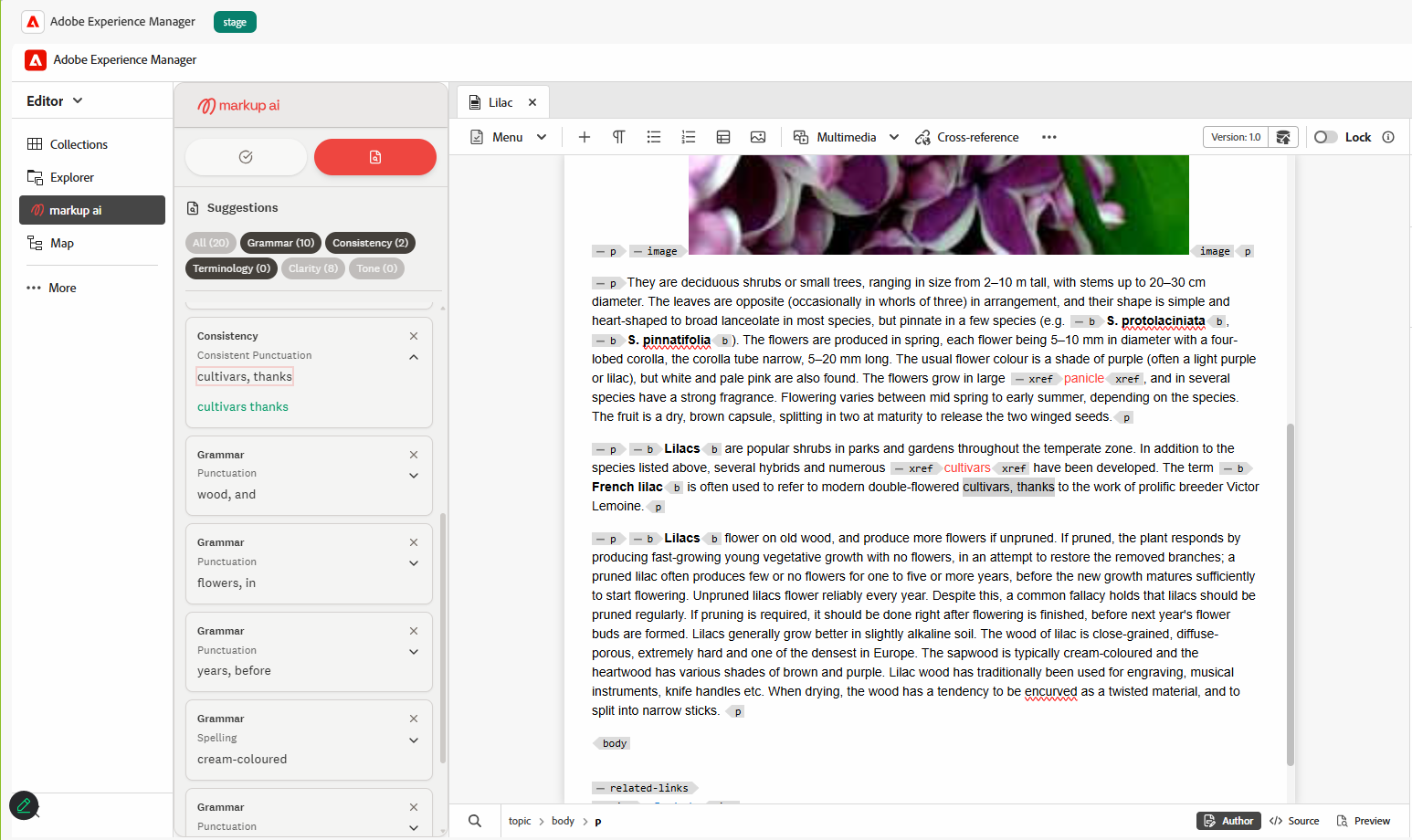Dismiss the 'years, before' suggestion
This screenshot has height=840, width=1412.
pos(414,631)
